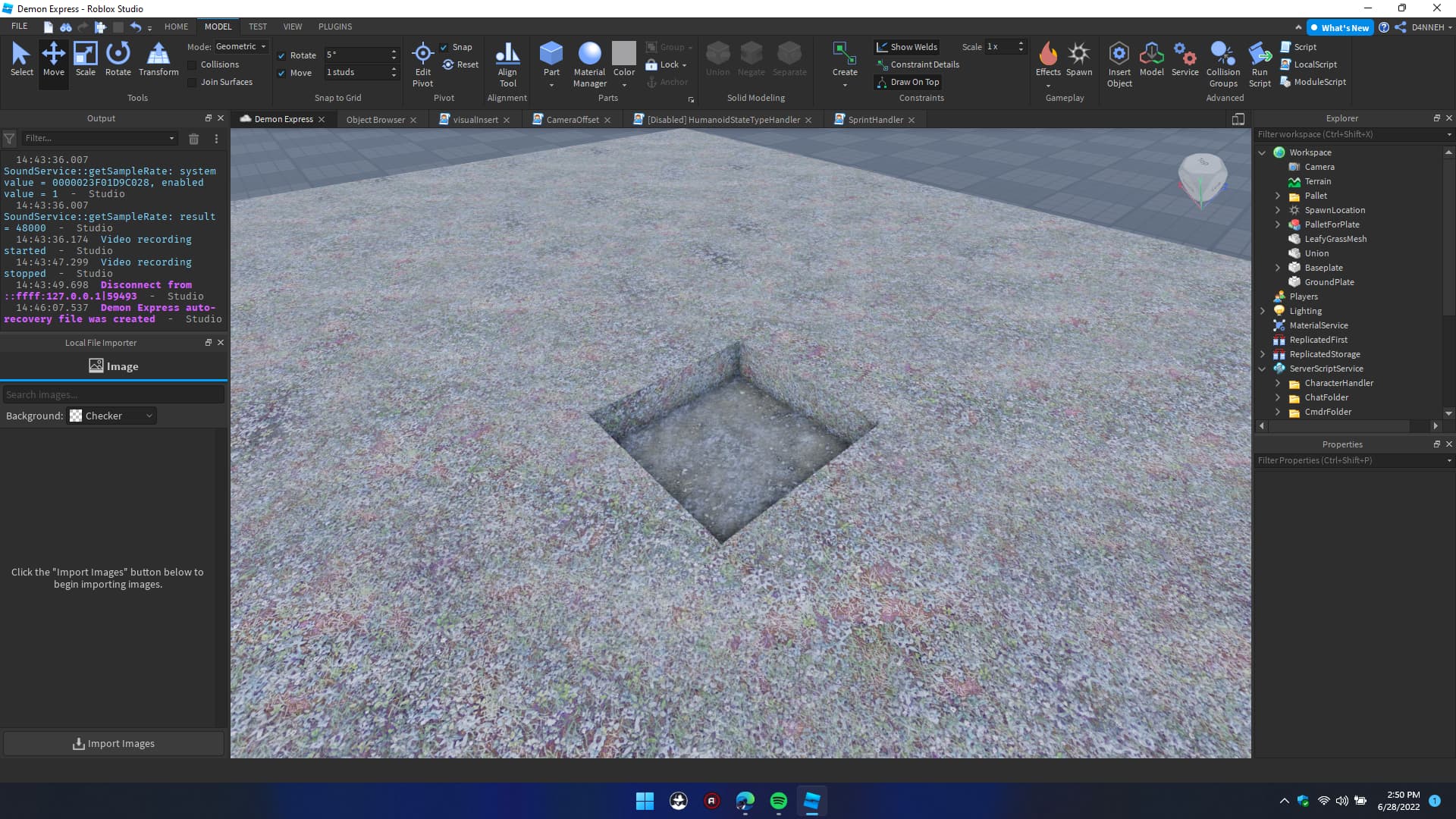Open the HOME ribbon tab
Image resolution: width=1456 pixels, height=819 pixels.
pyautogui.click(x=176, y=27)
